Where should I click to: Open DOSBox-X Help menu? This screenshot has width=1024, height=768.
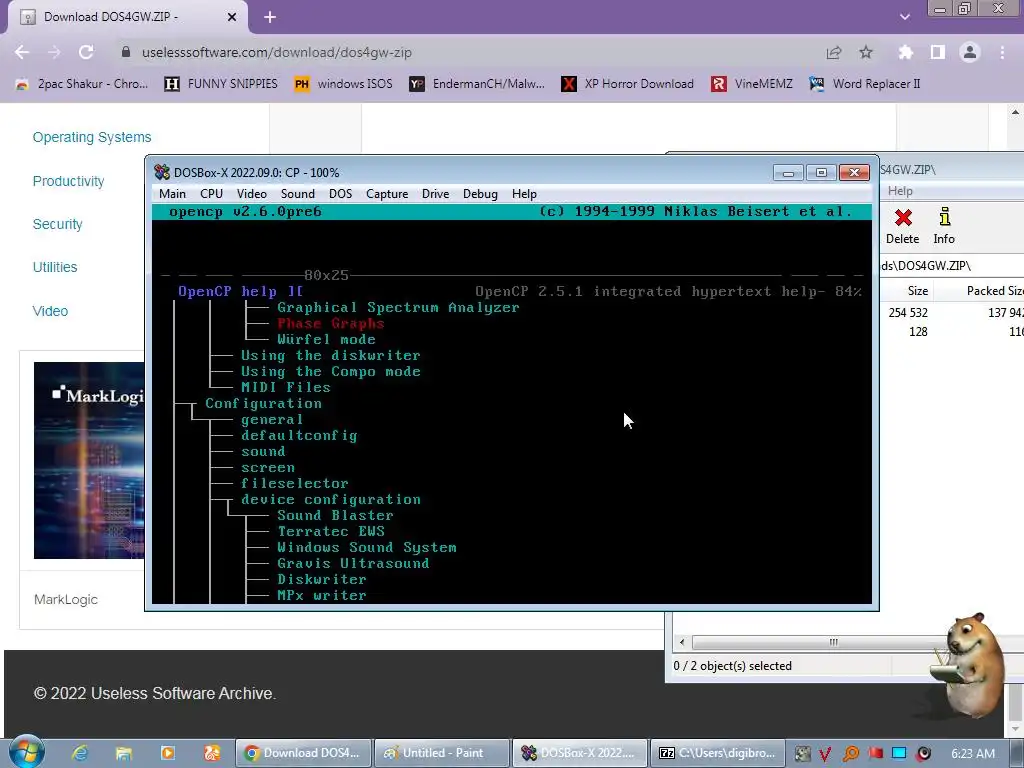click(524, 194)
